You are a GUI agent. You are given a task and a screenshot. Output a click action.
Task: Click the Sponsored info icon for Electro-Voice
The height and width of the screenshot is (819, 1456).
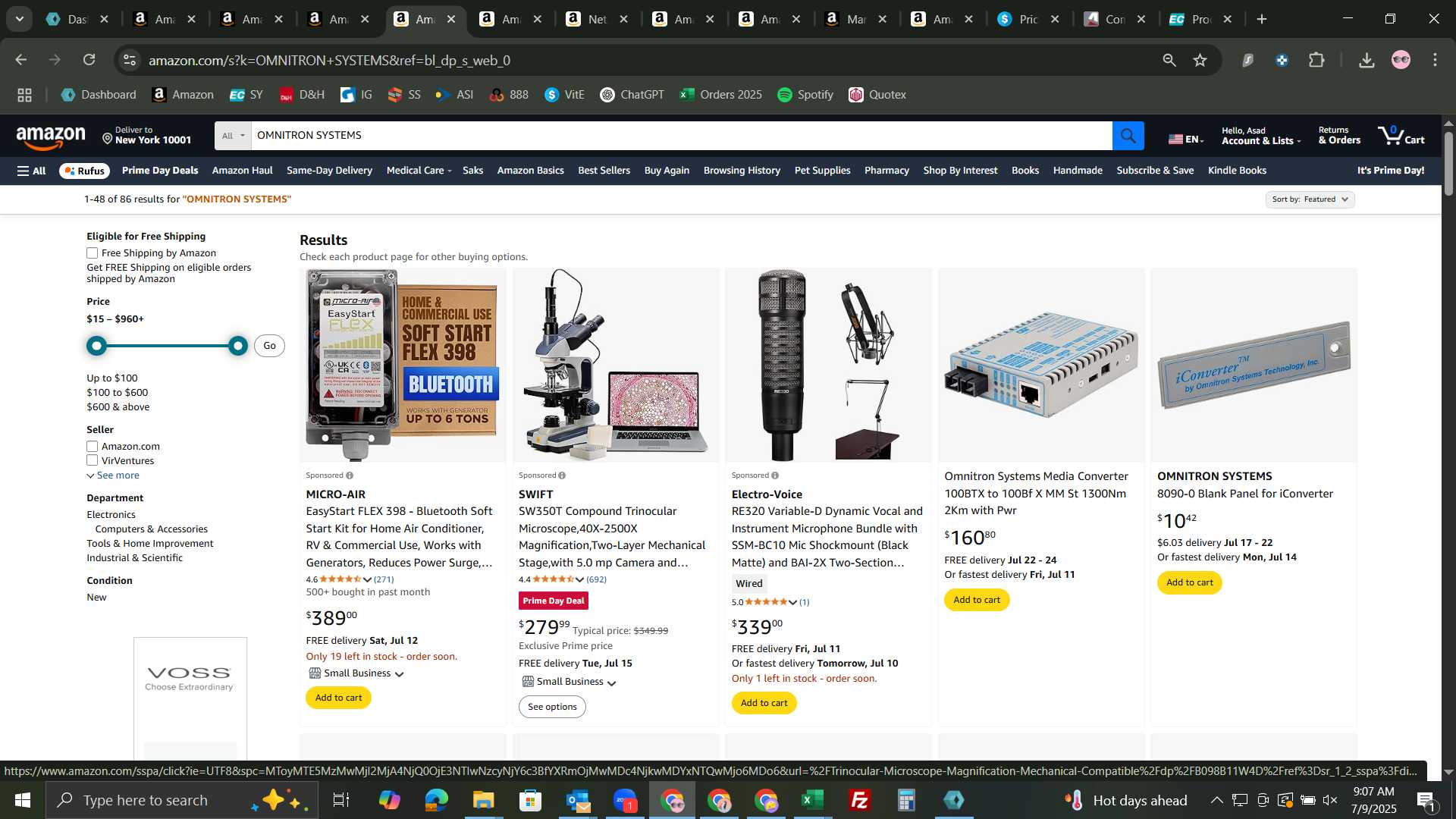tap(775, 475)
